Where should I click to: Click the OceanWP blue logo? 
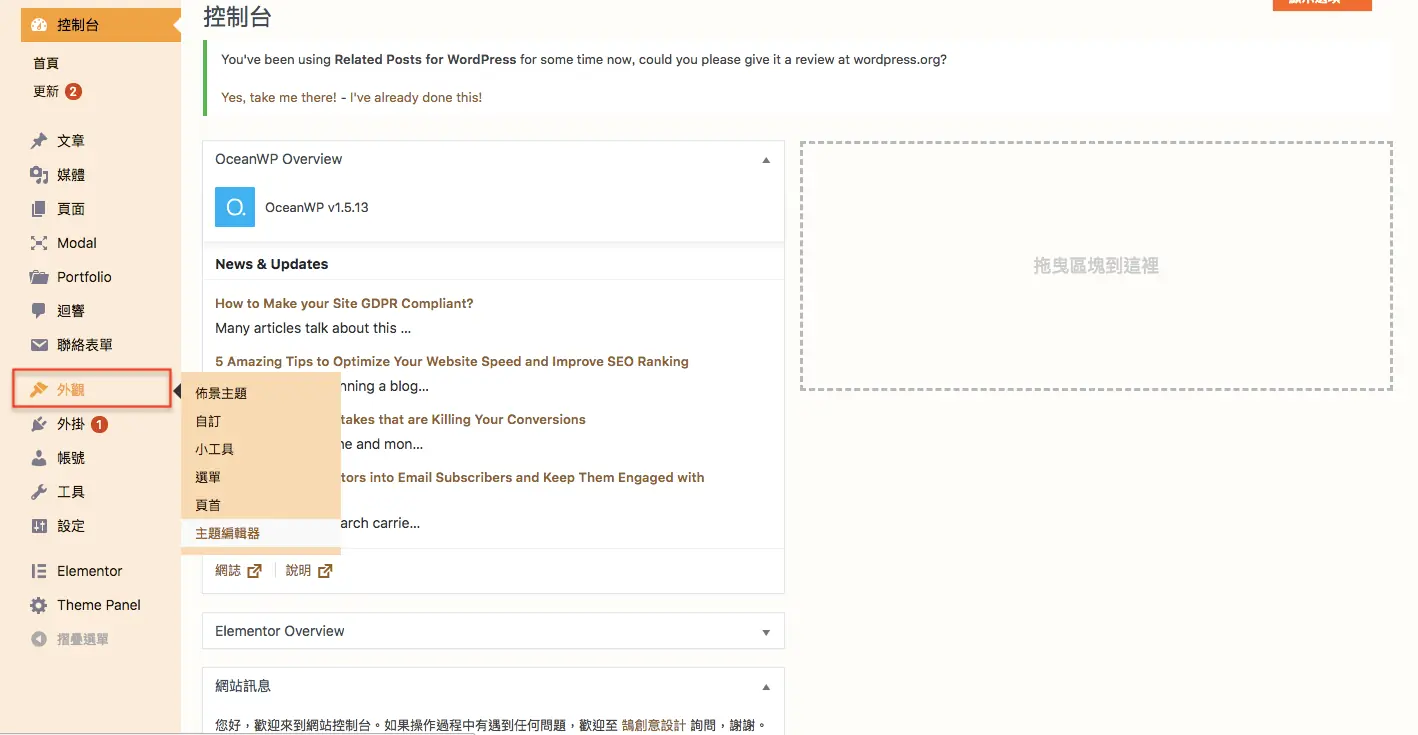[235, 207]
